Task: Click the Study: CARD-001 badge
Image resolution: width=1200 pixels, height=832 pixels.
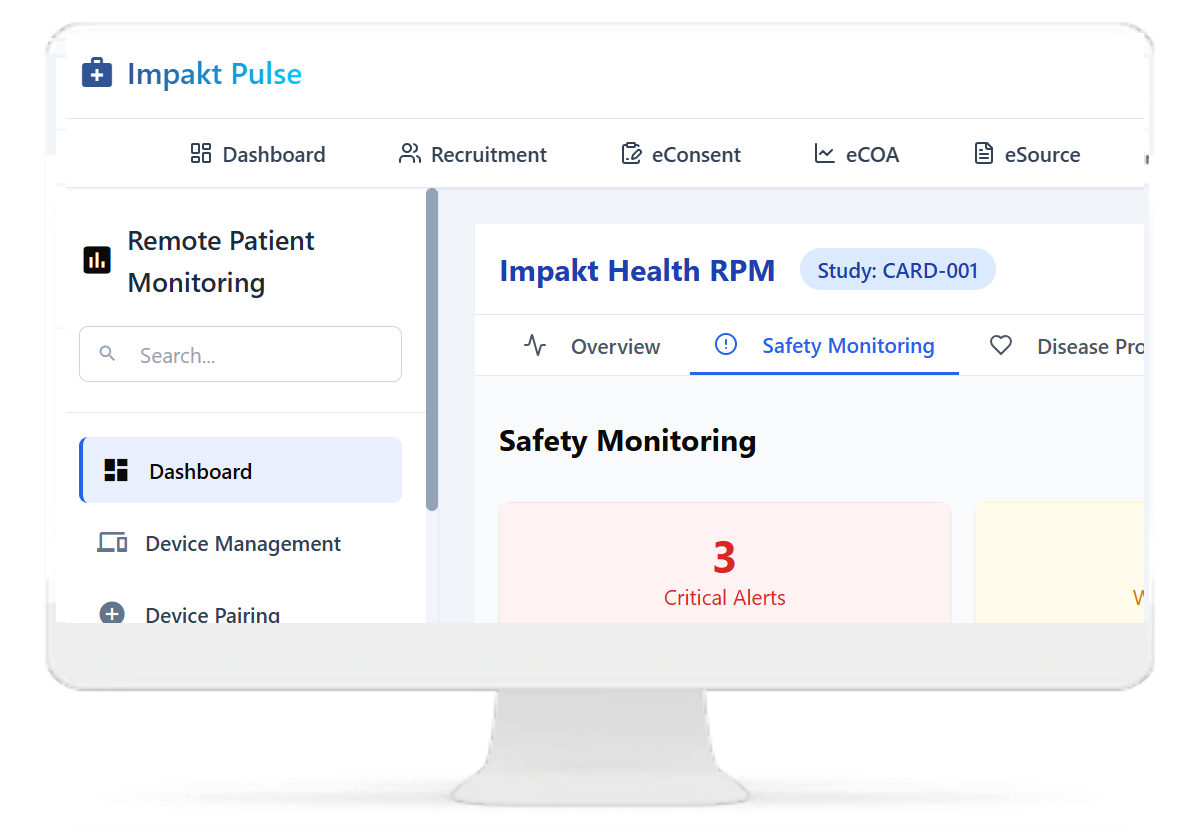Action: [898, 270]
